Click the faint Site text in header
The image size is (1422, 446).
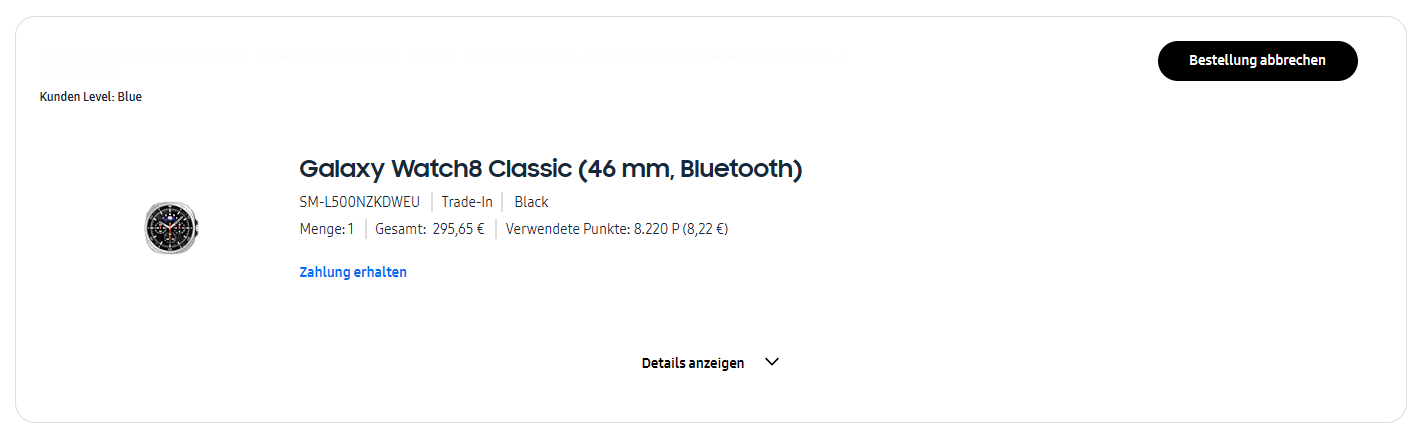point(80,74)
